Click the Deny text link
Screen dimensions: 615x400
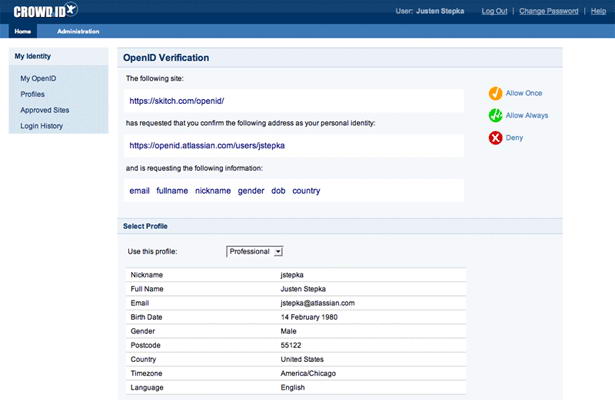(516, 138)
